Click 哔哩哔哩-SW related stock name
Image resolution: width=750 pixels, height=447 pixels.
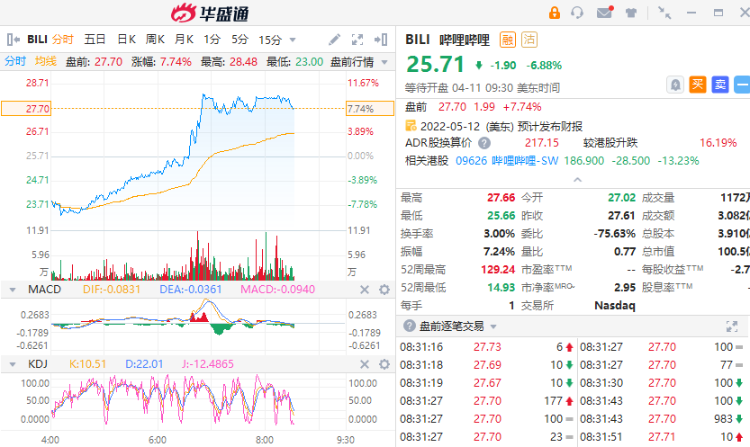pos(525,161)
